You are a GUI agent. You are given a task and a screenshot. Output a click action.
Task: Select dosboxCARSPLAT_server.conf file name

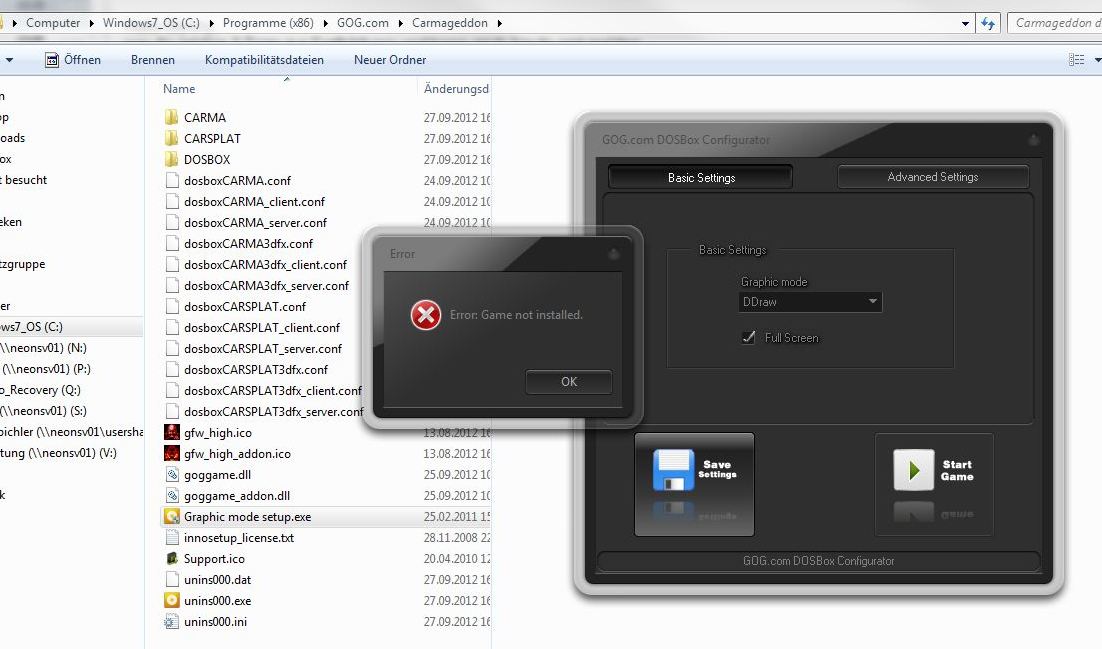pyautogui.click(x=263, y=349)
